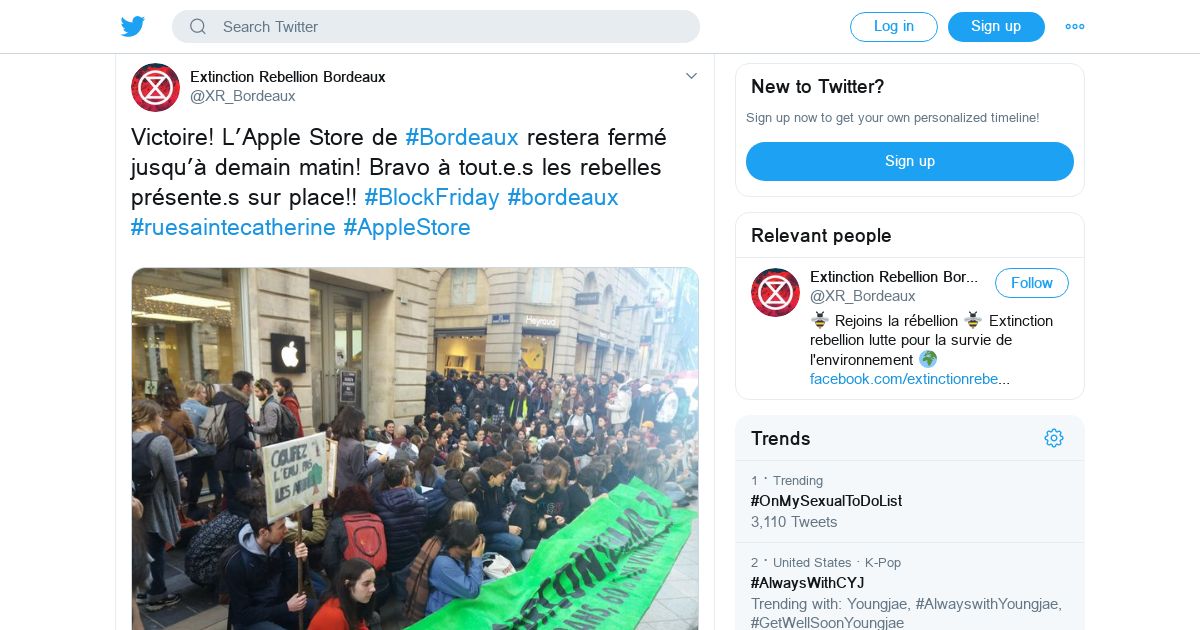Open the #BlockFriday hashtag
The width and height of the screenshot is (1200, 630).
click(432, 197)
